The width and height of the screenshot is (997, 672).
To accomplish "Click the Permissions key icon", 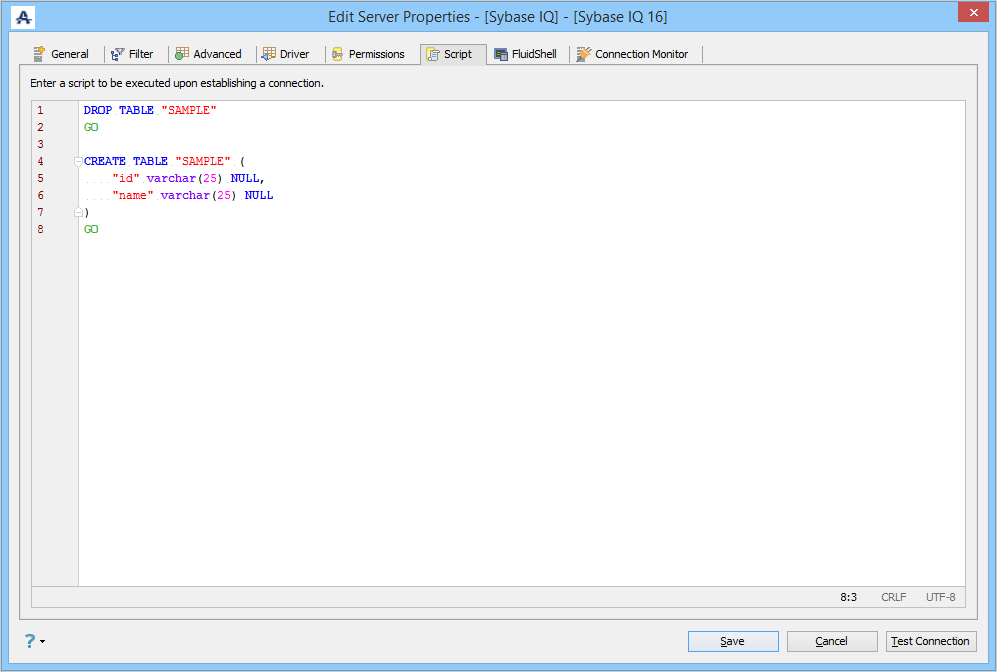I will tap(338, 54).
